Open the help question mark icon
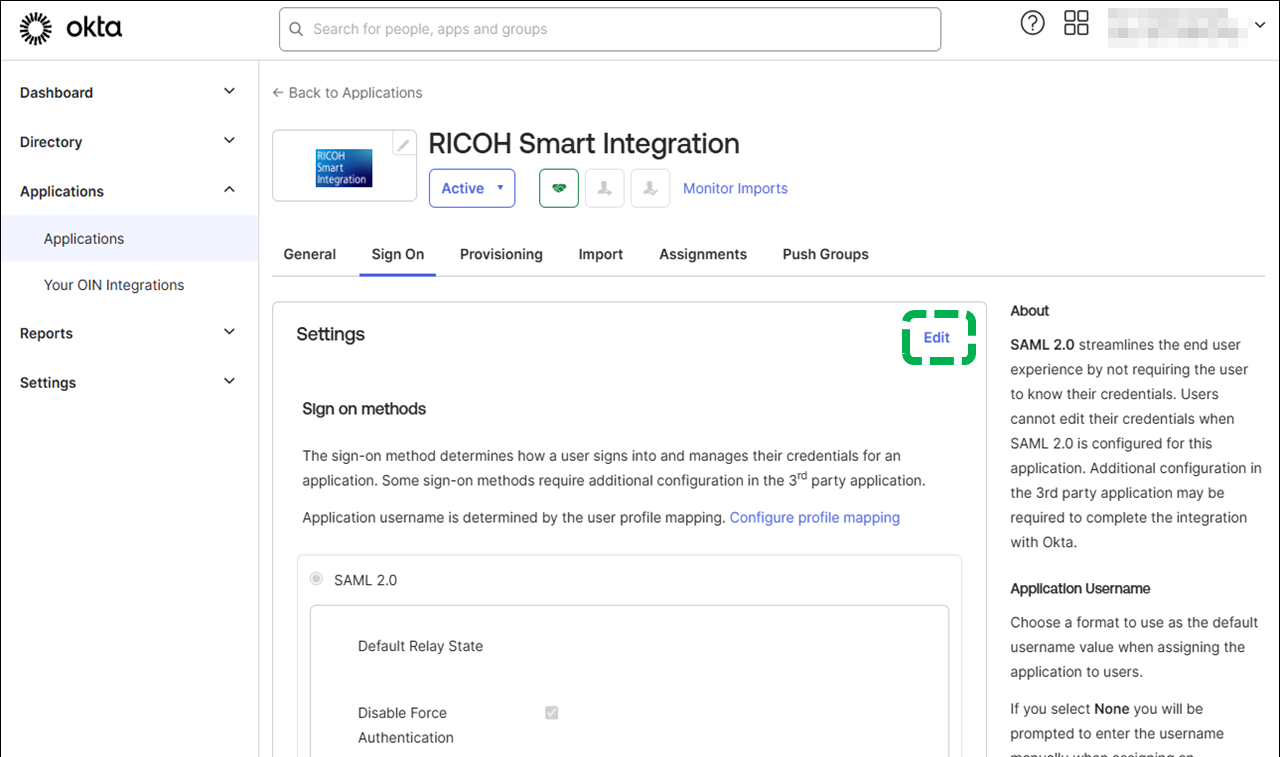Image resolution: width=1280 pixels, height=757 pixels. (x=1032, y=23)
